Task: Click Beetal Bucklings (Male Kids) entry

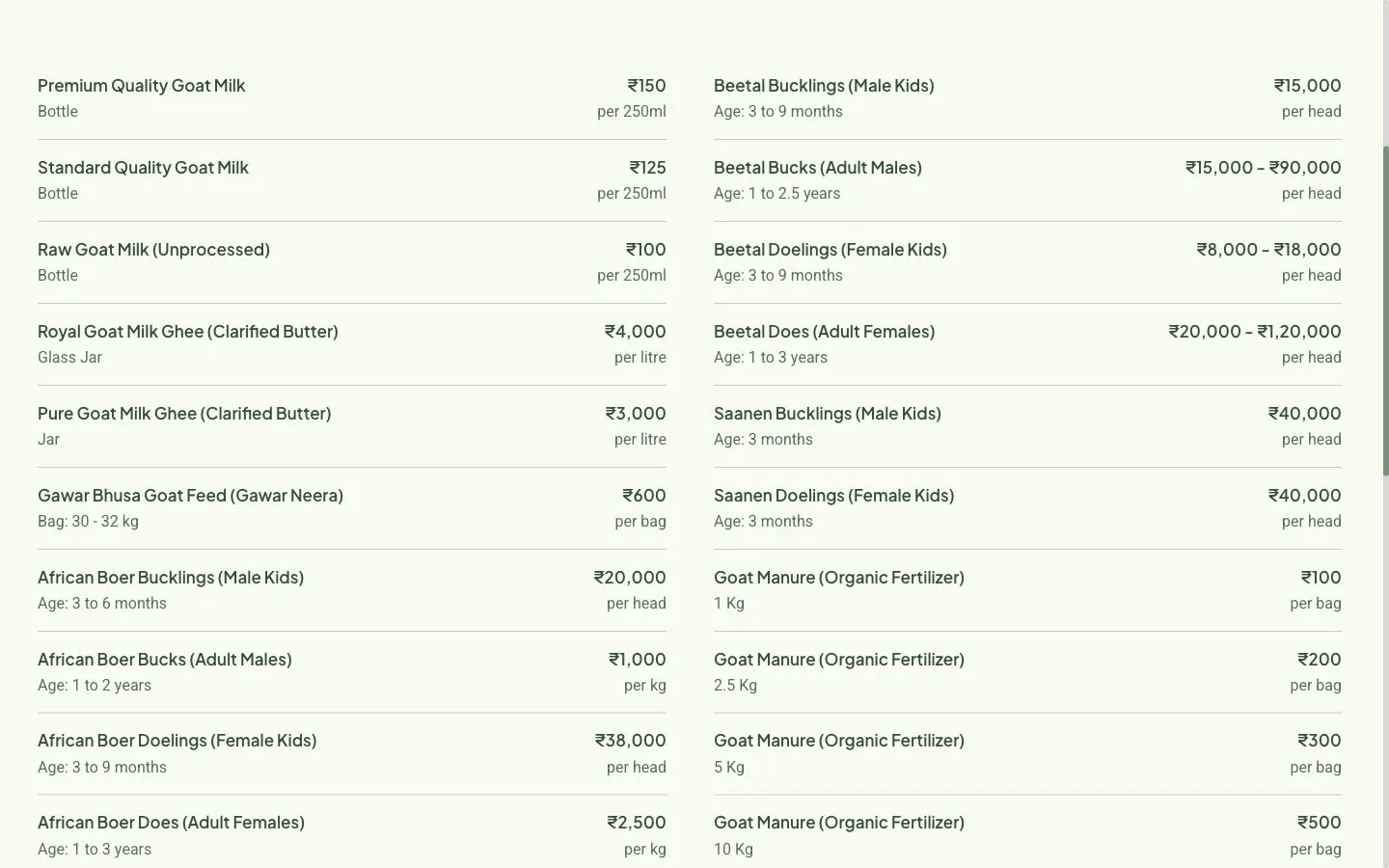Action: coord(1027,98)
